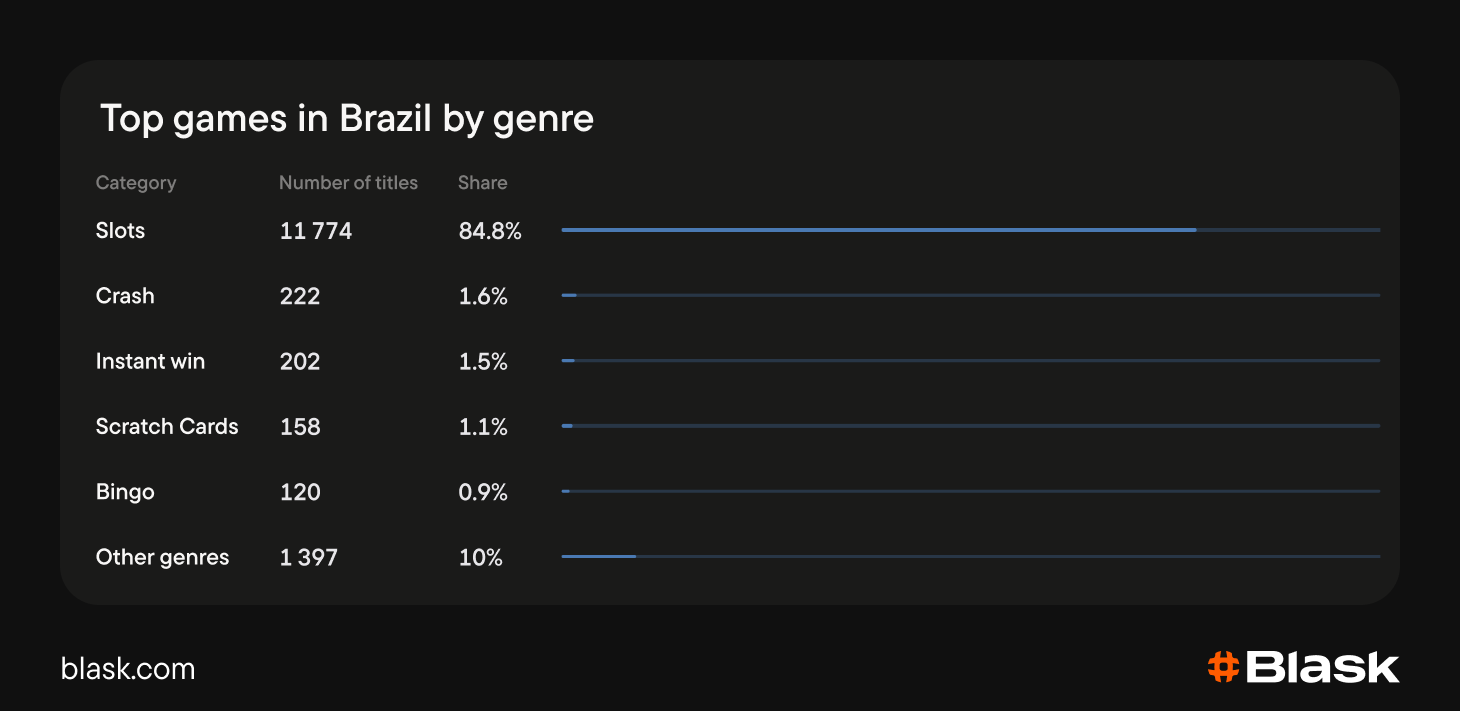Click the Top games in Brazil title
Image resolution: width=1460 pixels, height=711 pixels.
click(x=347, y=119)
